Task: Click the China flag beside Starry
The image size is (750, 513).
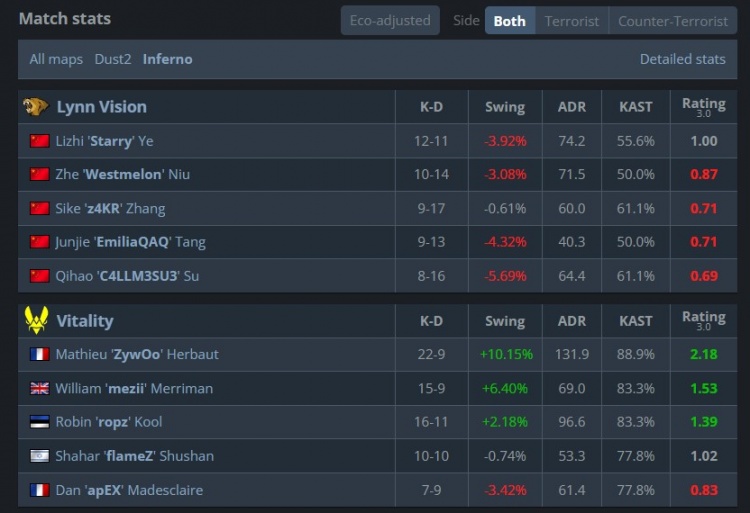Action: pyautogui.click(x=40, y=141)
